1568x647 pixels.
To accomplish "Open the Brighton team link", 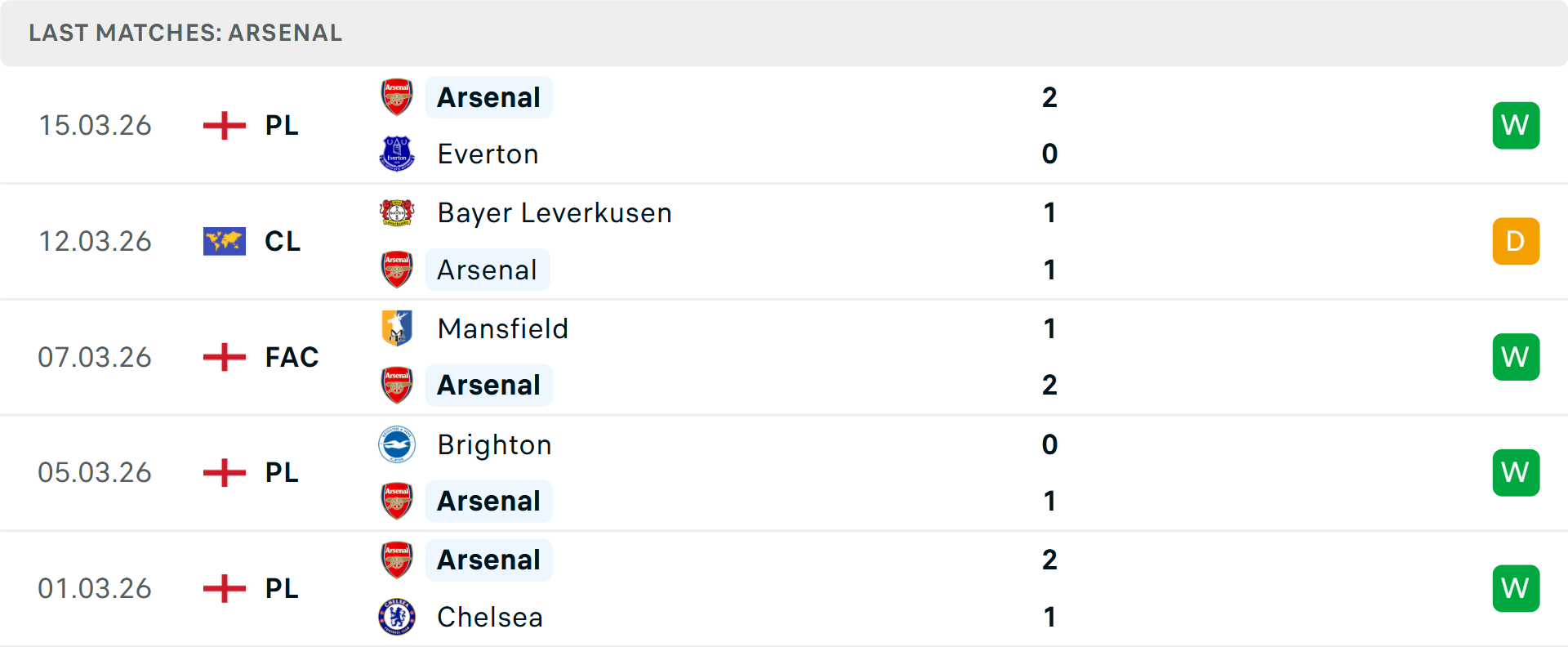I will (494, 444).
